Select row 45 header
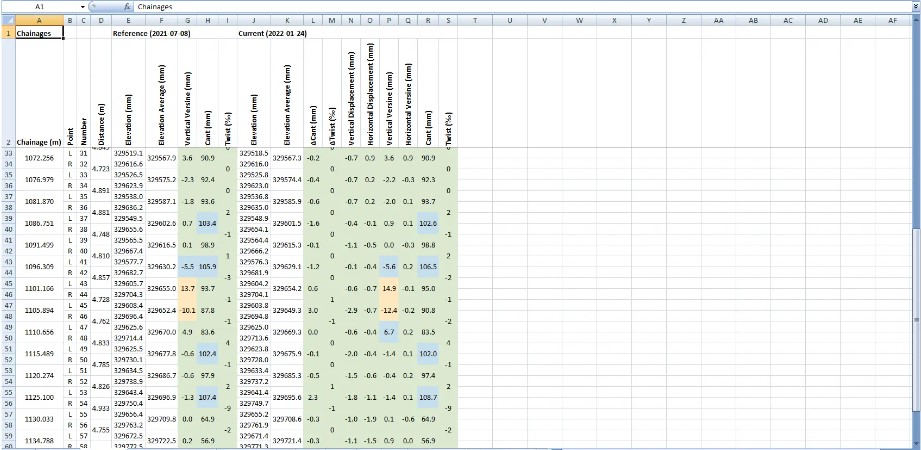 (7, 287)
